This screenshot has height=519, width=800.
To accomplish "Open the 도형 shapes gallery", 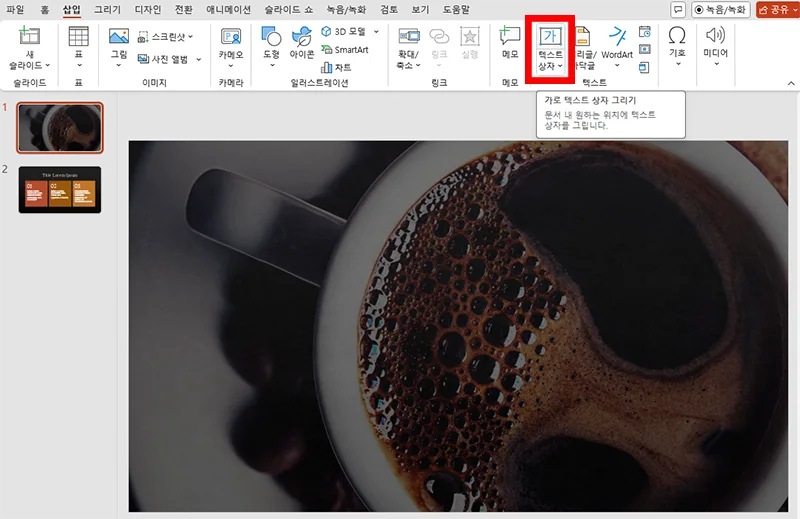I will [x=271, y=47].
